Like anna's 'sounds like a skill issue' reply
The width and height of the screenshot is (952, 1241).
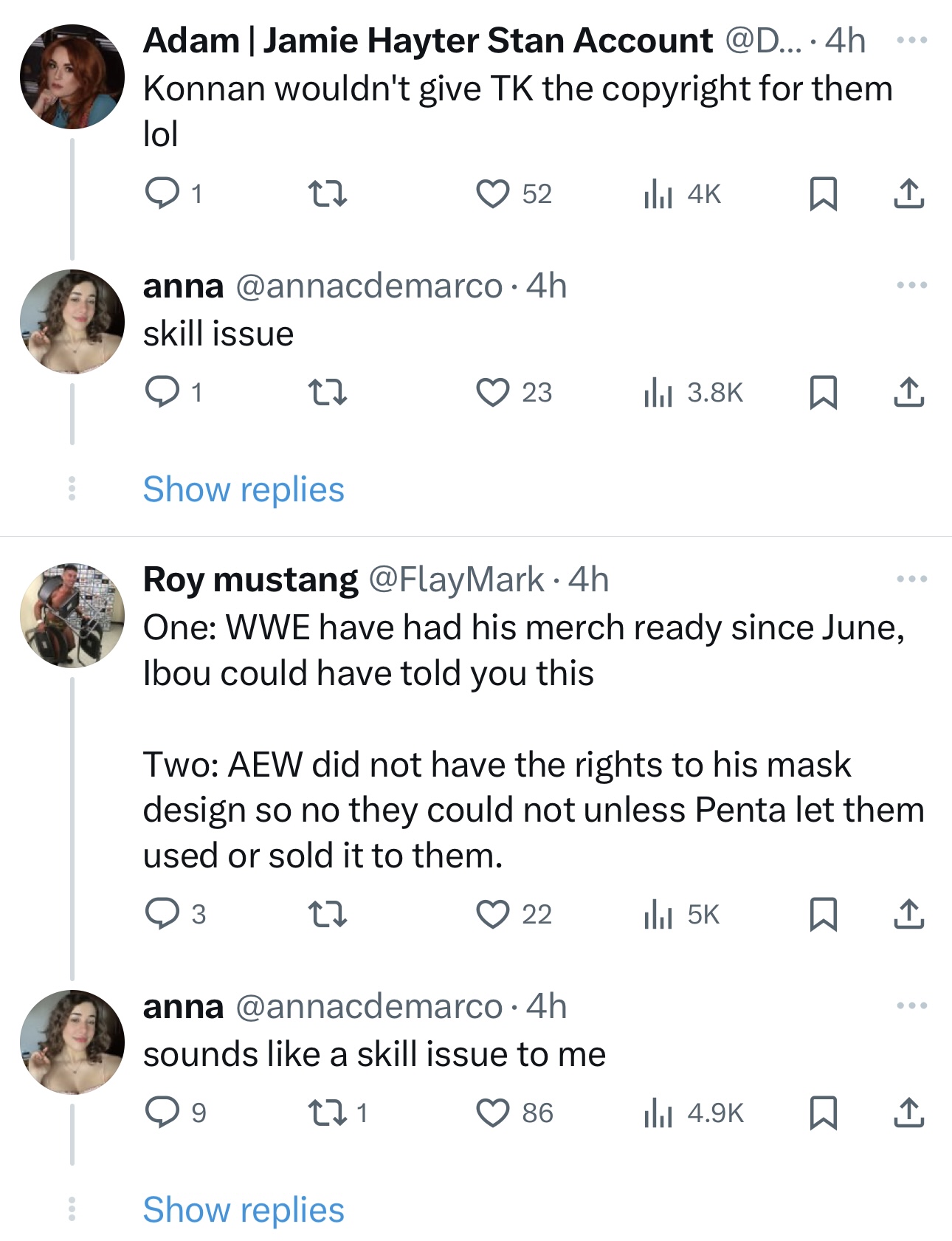(492, 1113)
